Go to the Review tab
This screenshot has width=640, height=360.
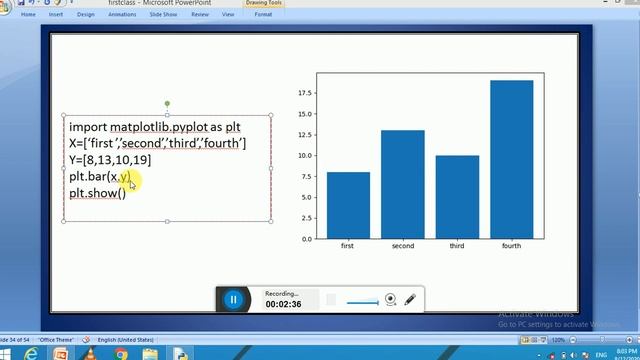pos(200,14)
